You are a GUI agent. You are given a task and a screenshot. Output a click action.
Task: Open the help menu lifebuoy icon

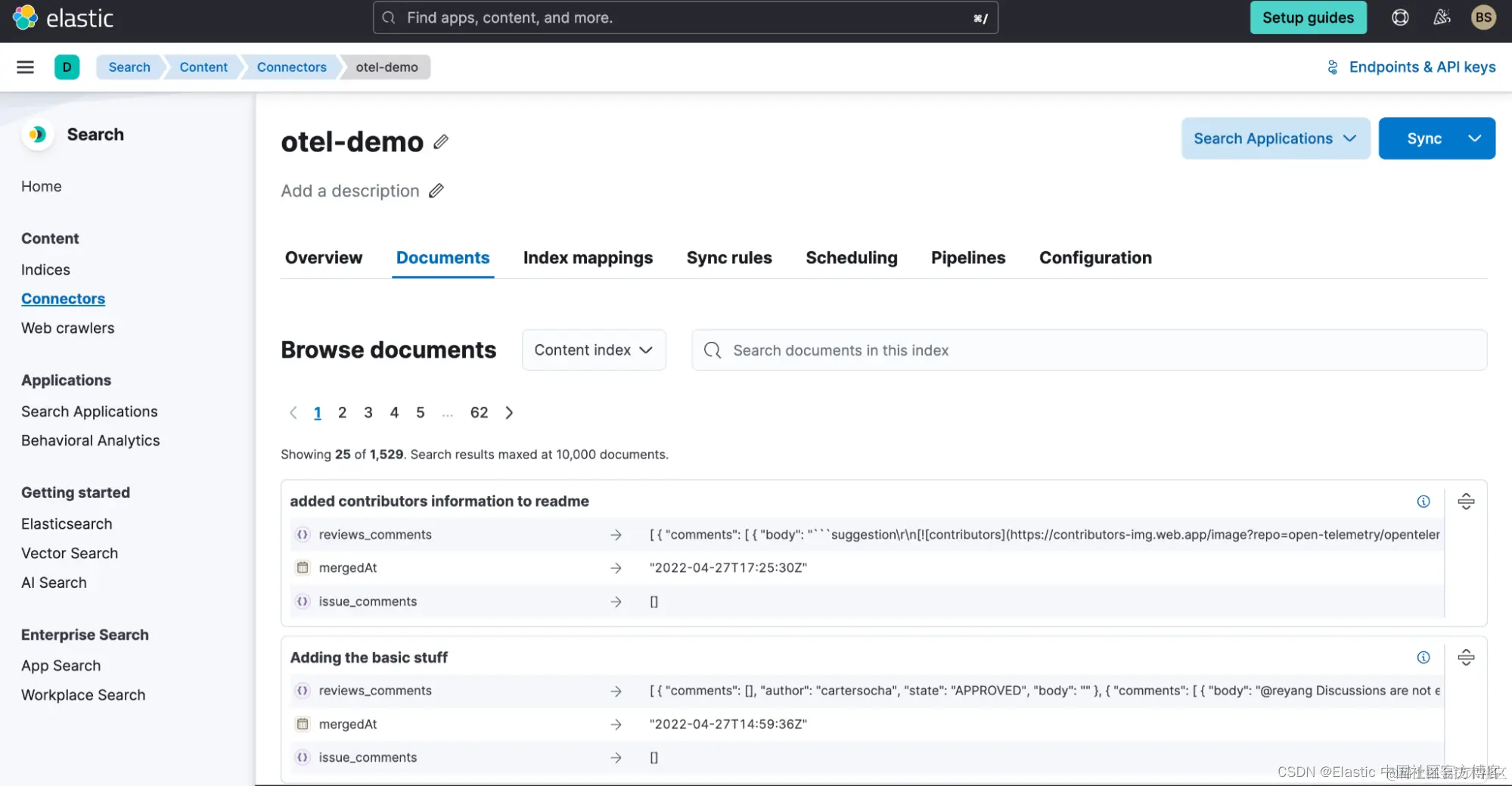point(1400,17)
